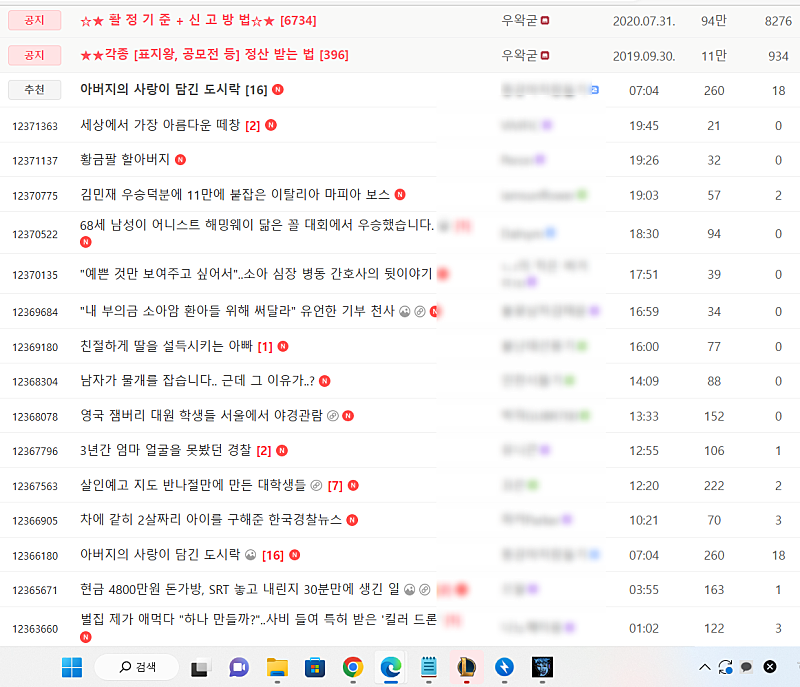Click the taskbar 검색 search box

(x=137, y=667)
